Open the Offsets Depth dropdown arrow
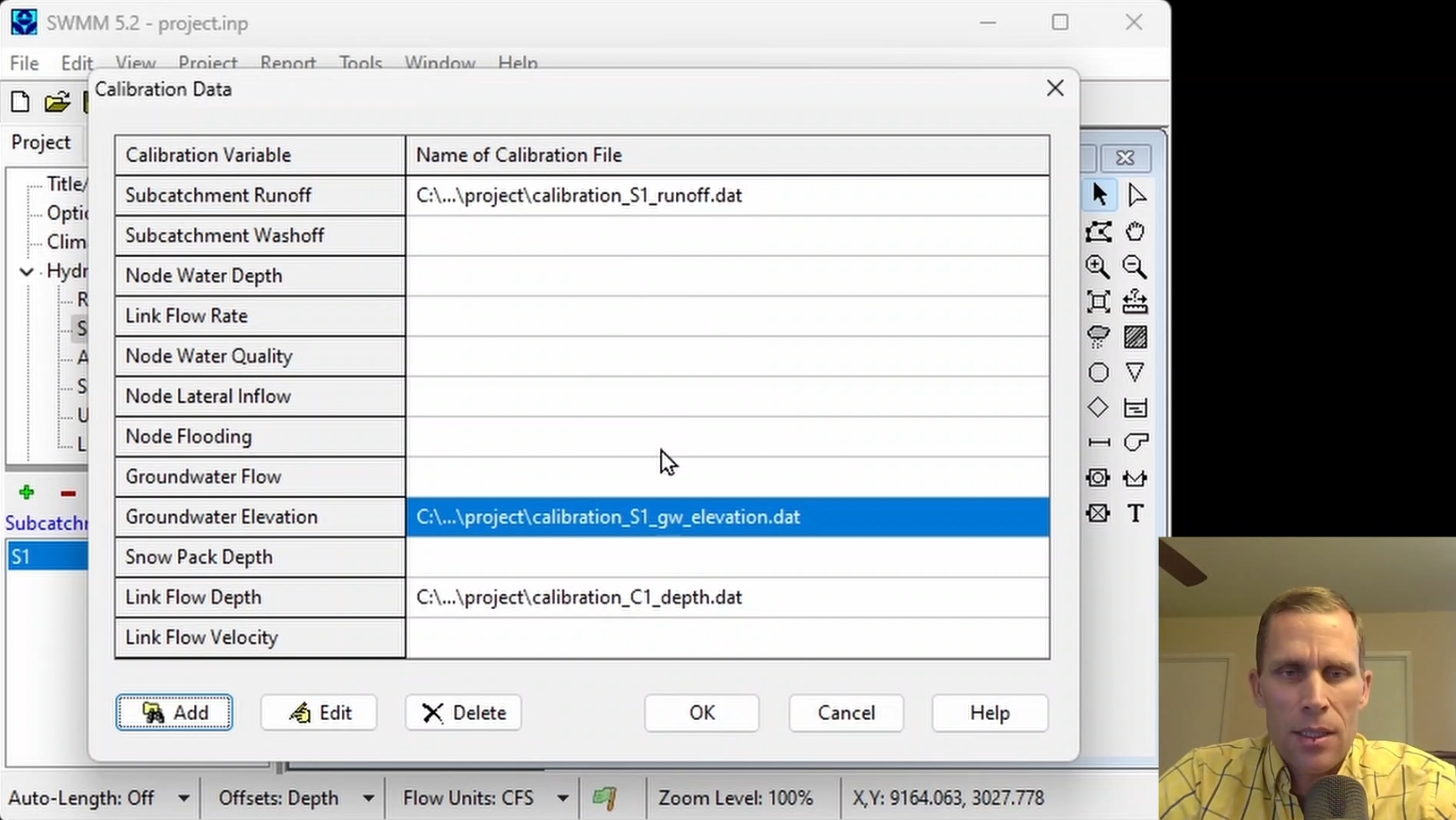 [x=368, y=798]
